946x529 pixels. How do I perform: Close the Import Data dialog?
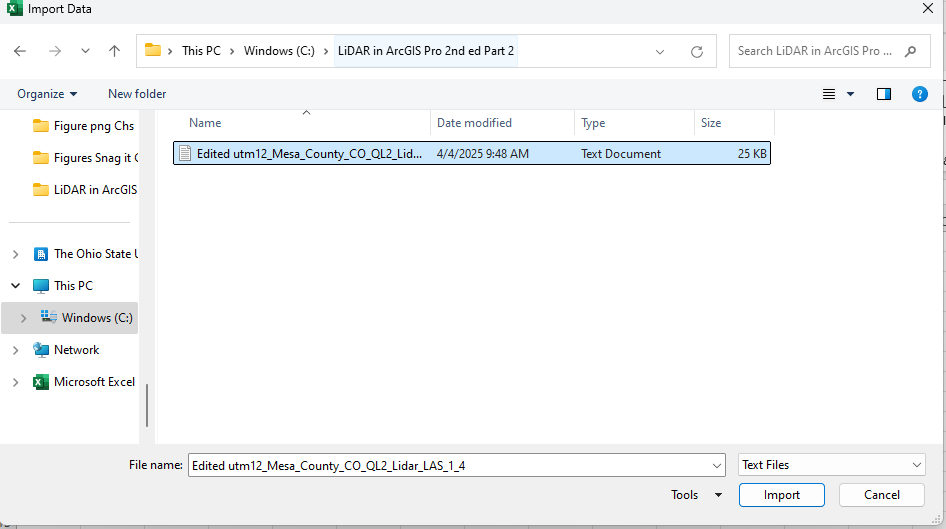coord(928,8)
